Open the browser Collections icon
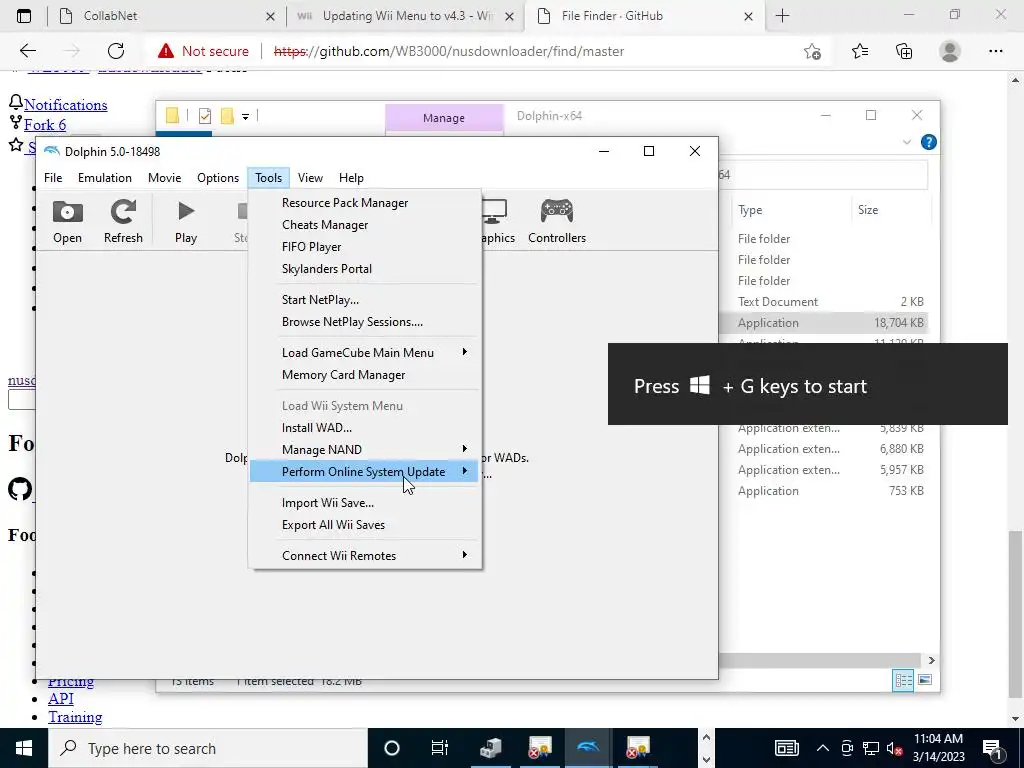1024x768 pixels. 904,51
